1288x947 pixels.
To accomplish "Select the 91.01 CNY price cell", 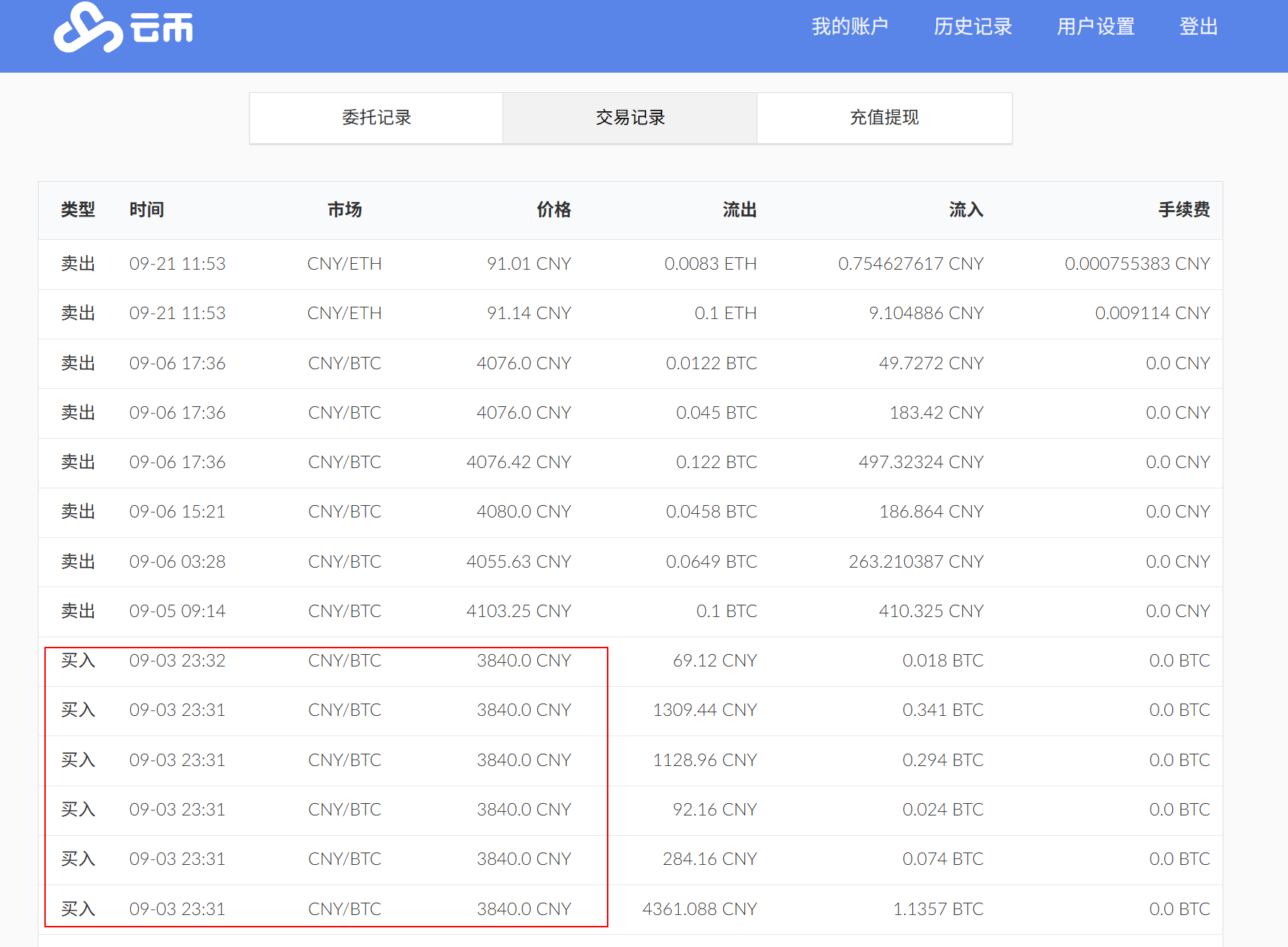I will pyautogui.click(x=529, y=264).
